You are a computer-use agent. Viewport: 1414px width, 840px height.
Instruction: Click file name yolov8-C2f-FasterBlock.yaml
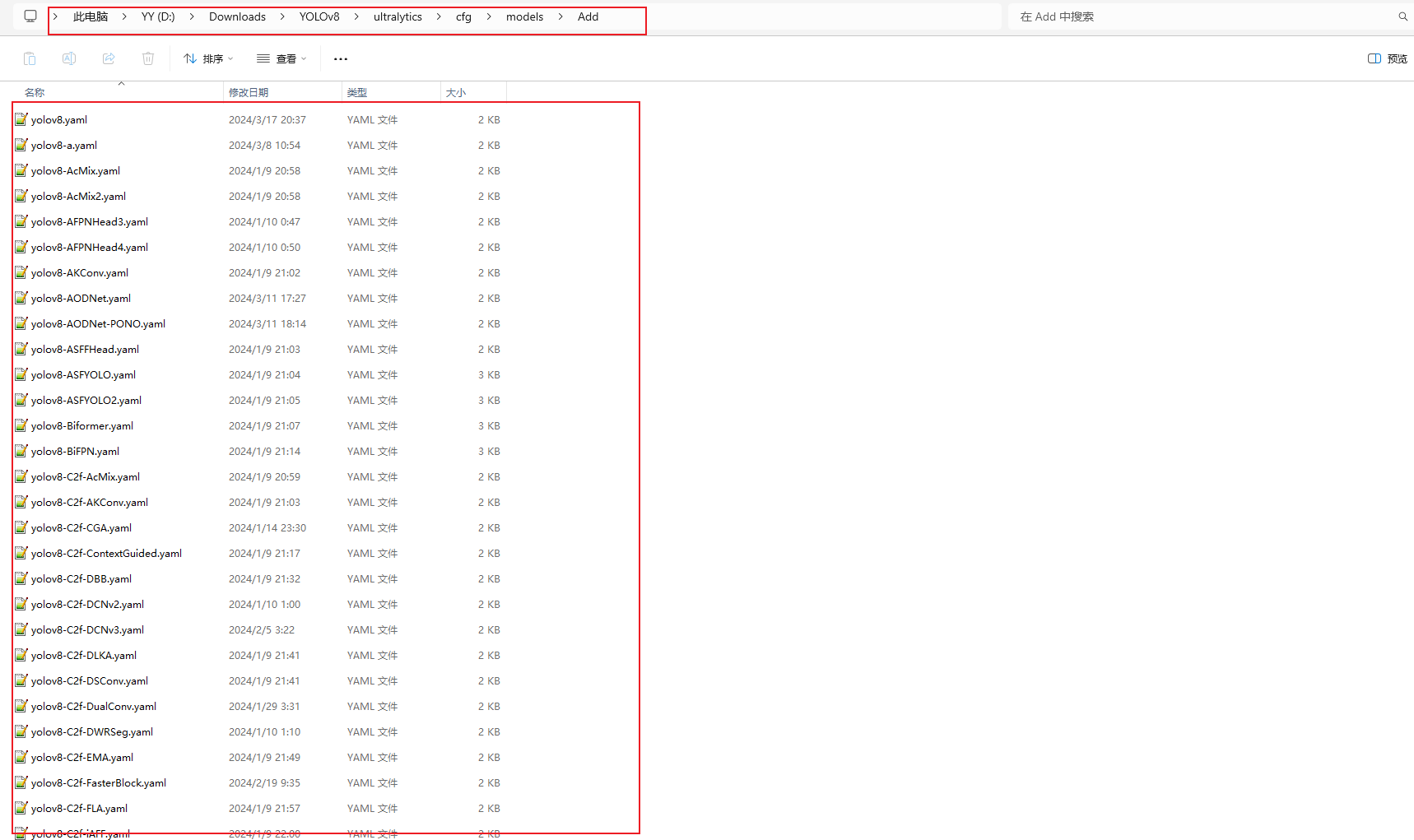(99, 782)
